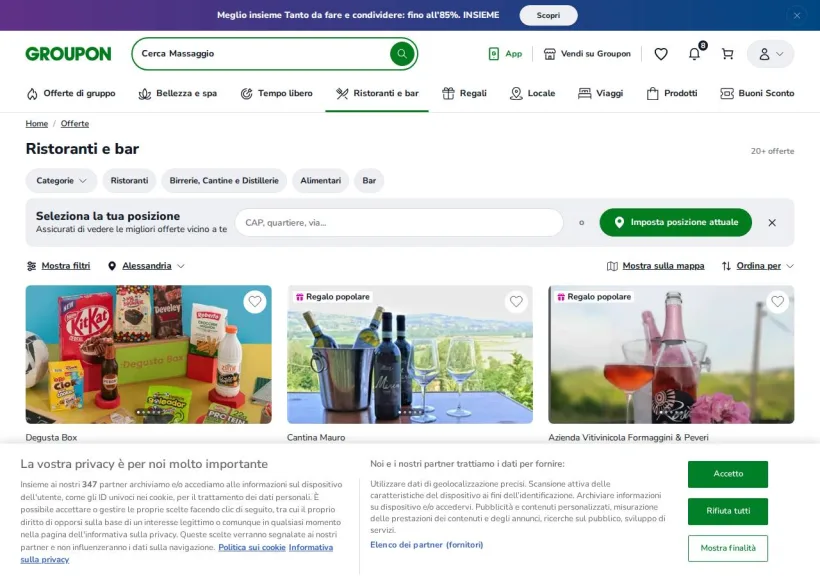Image resolution: width=820 pixels, height=577 pixels.
Task: Click the Home breadcrumb link
Action: [x=37, y=123]
